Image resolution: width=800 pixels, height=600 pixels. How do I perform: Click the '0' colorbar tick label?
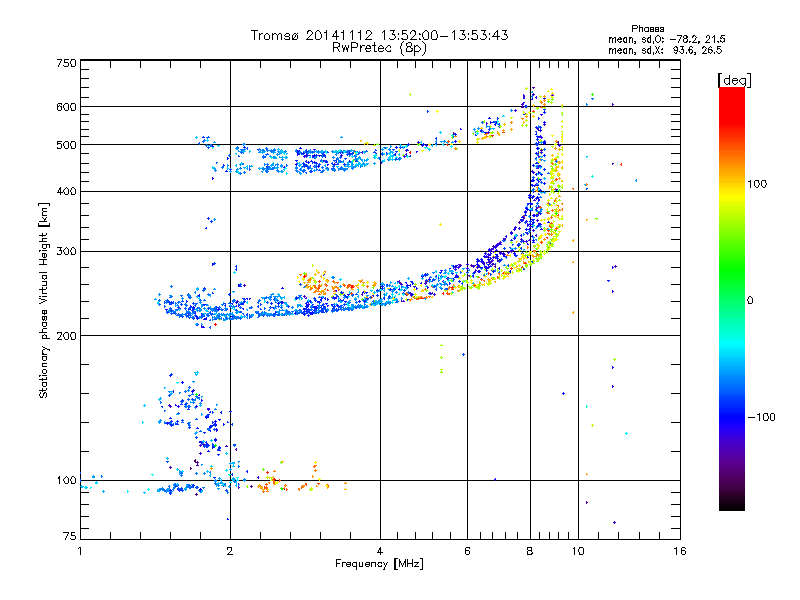[x=750, y=301]
